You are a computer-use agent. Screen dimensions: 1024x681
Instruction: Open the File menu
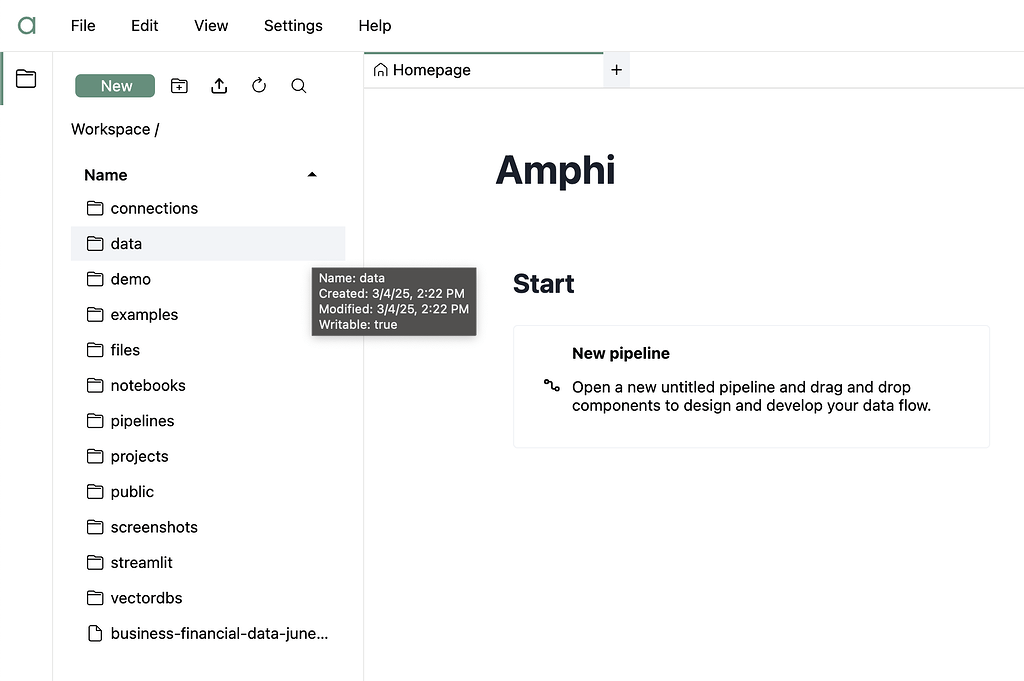(x=82, y=25)
